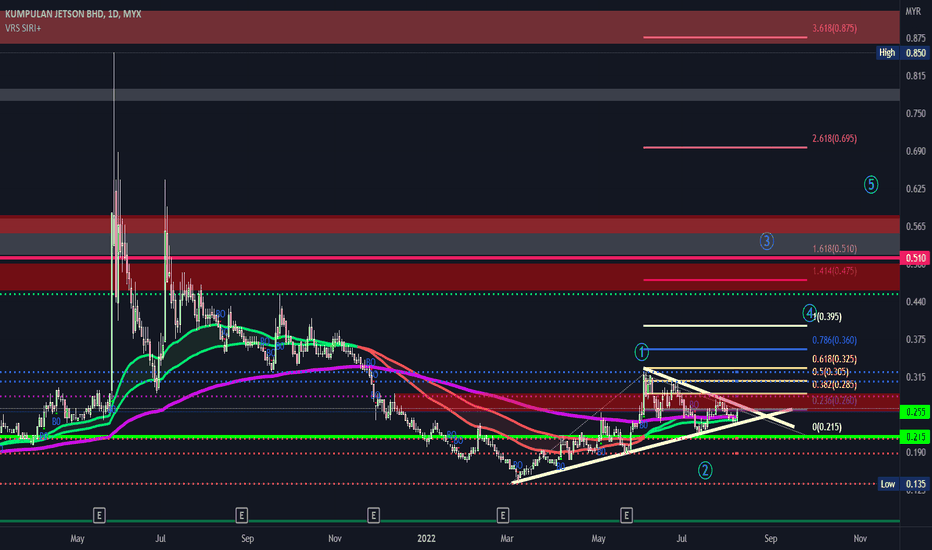Select the circled wave 3 label
This screenshot has height=550, width=932.
tap(766, 241)
